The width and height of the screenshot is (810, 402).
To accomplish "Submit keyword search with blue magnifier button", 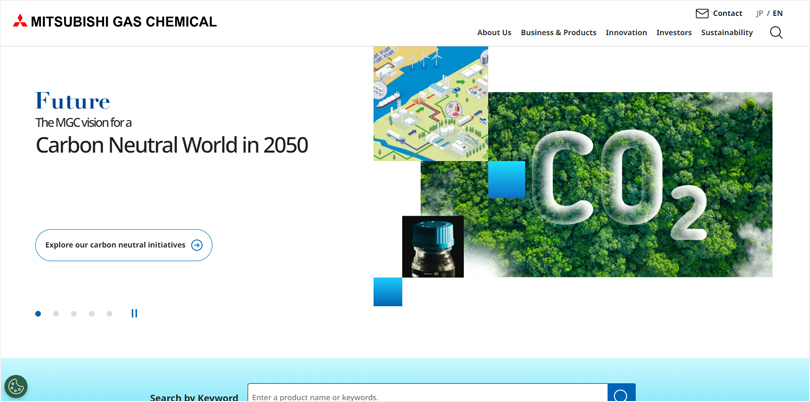I will 621,394.
